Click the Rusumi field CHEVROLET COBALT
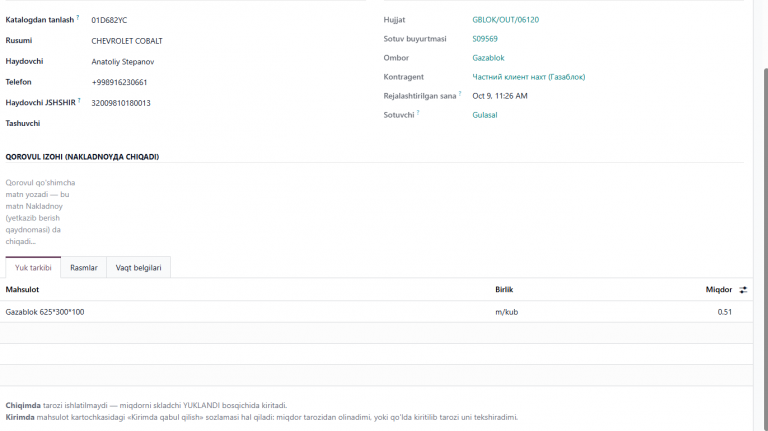768x431 pixels. pos(127,41)
